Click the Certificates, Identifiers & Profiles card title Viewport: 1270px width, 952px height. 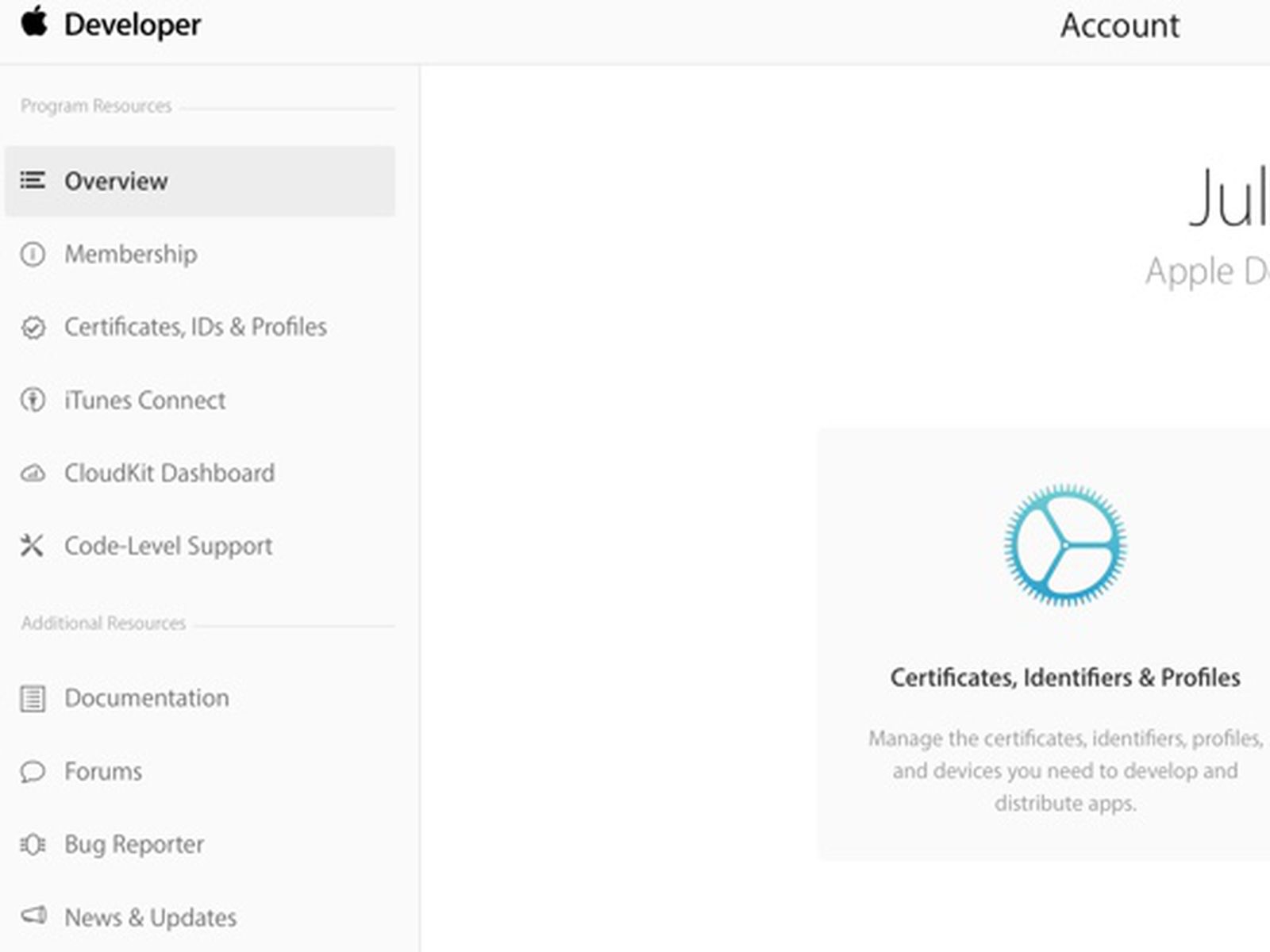(x=1065, y=678)
